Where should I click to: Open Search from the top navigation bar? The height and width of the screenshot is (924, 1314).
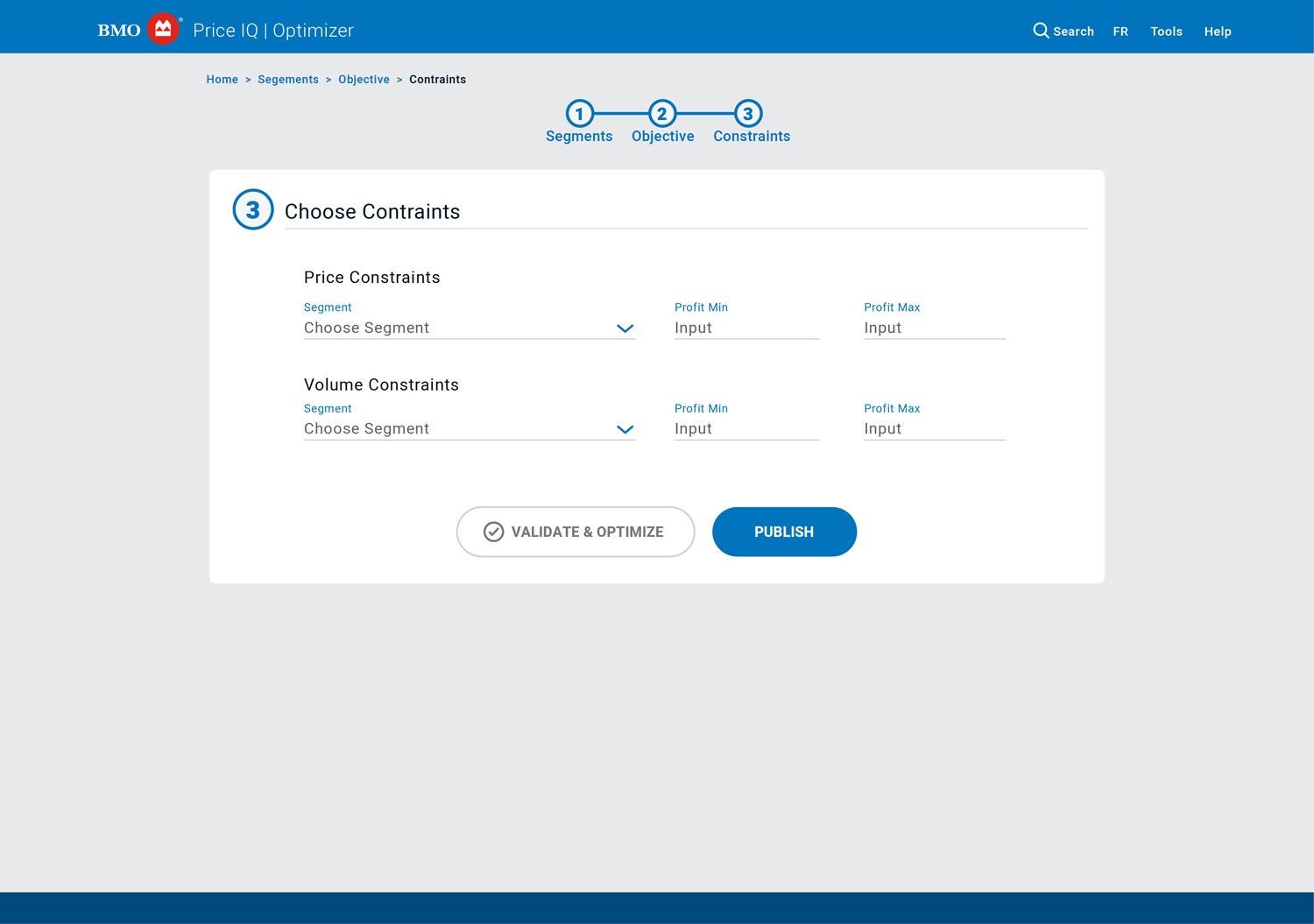tap(1063, 31)
